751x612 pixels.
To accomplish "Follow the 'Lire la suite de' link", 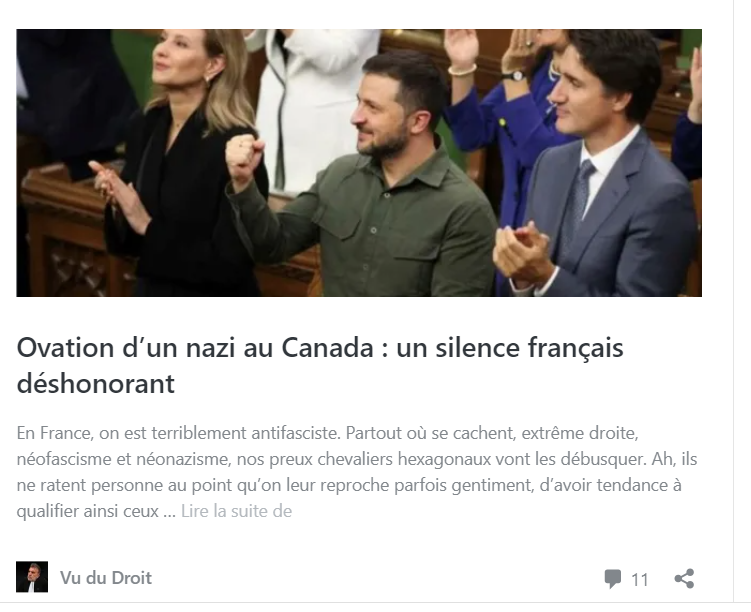I will coord(237,511).
